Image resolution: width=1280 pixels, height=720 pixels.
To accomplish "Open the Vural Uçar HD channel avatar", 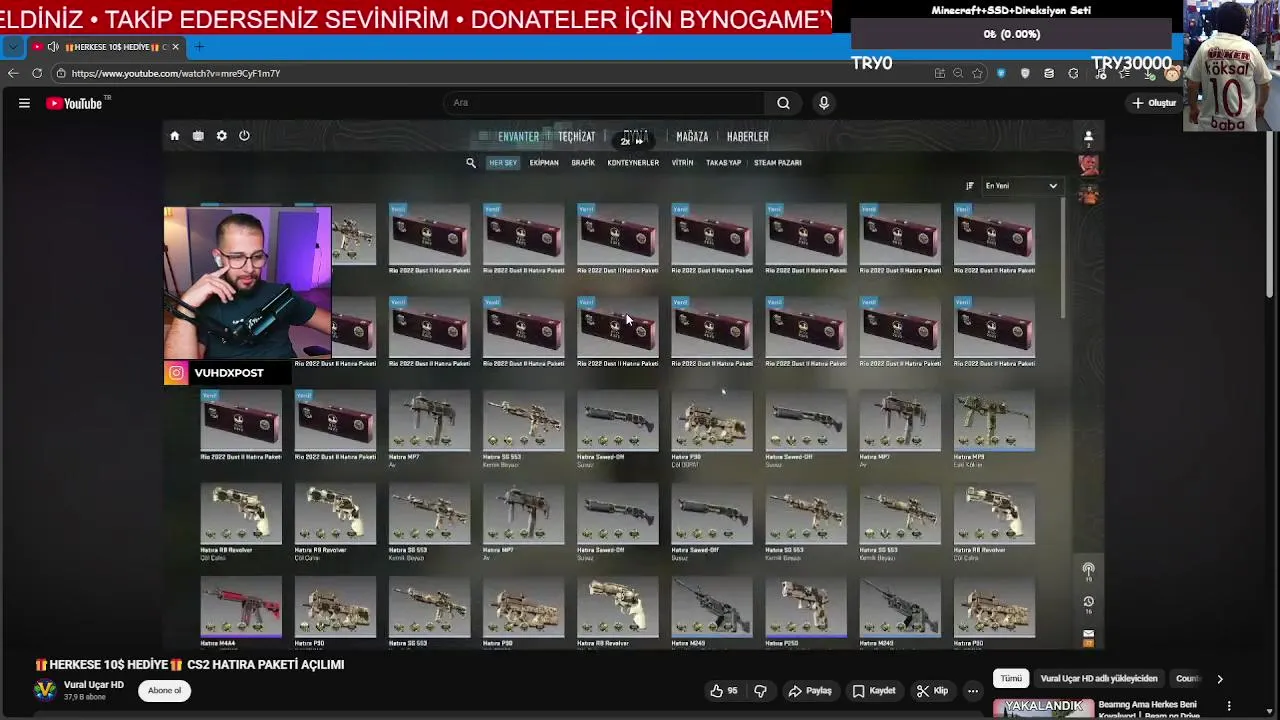I will coord(45,691).
